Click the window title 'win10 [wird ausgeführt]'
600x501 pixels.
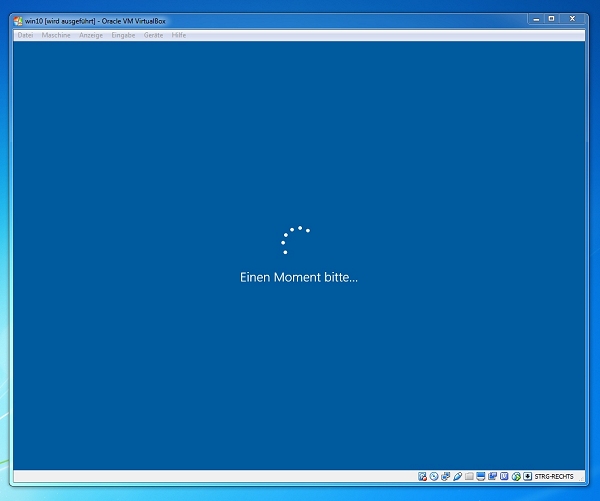(x=60, y=21)
